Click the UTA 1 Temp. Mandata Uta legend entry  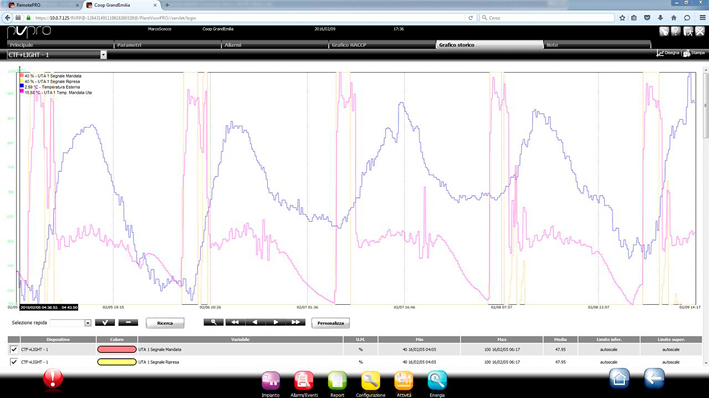(56, 92)
